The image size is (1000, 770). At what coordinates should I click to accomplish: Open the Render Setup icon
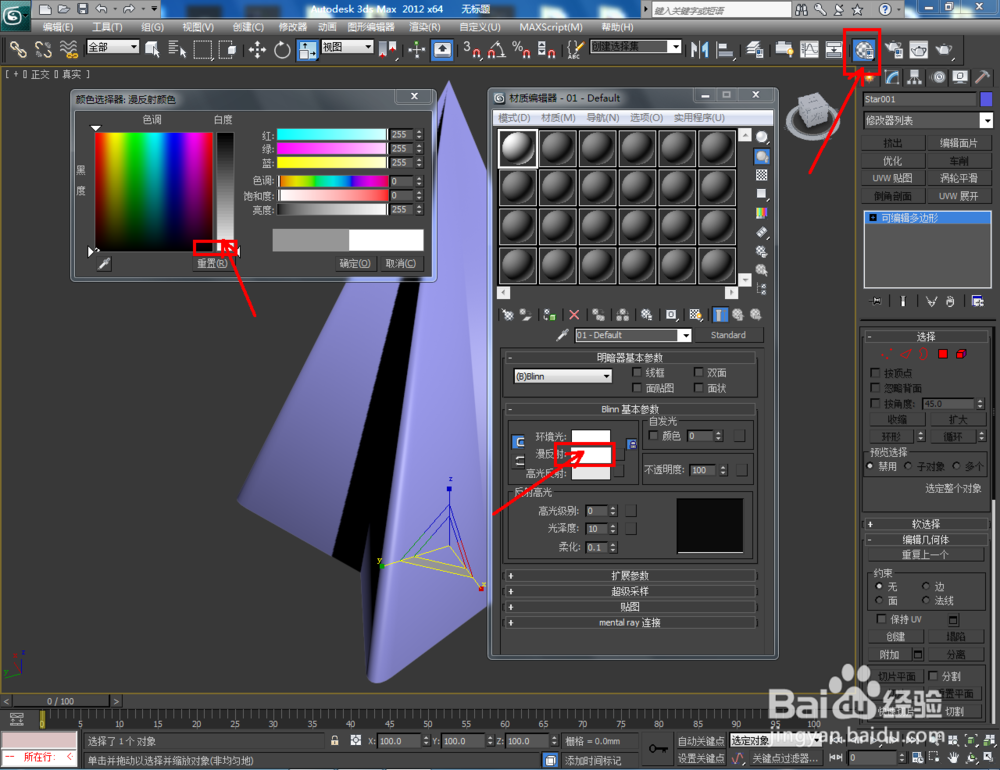893,50
